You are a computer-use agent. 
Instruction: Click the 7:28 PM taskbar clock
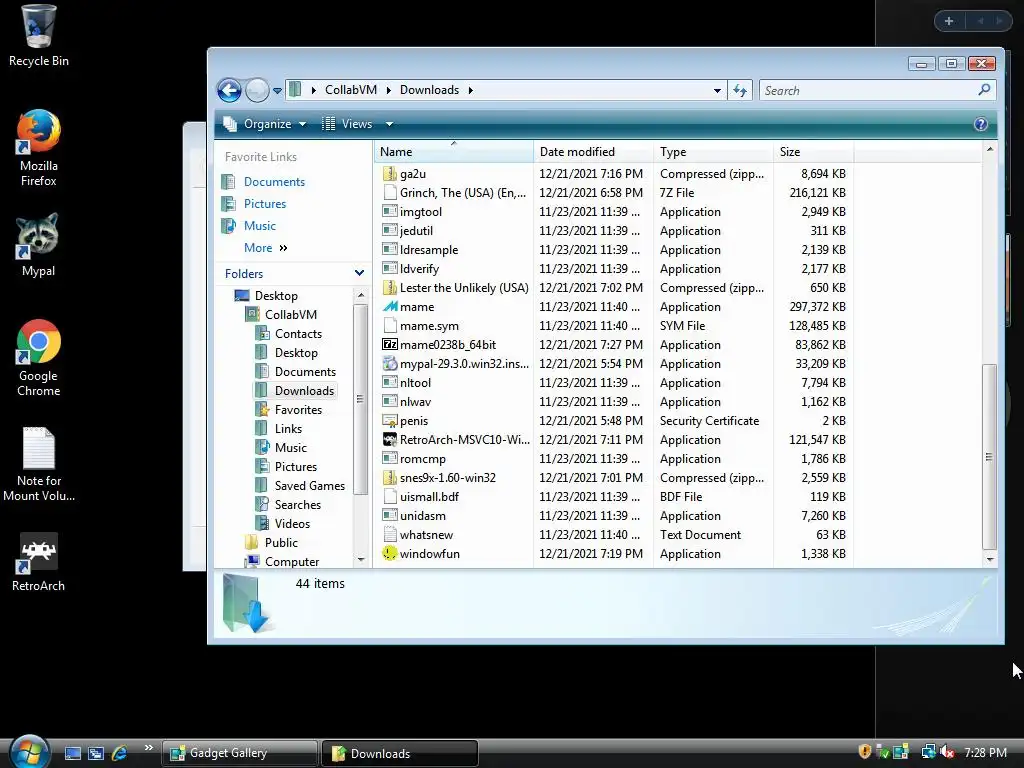[x=985, y=753]
